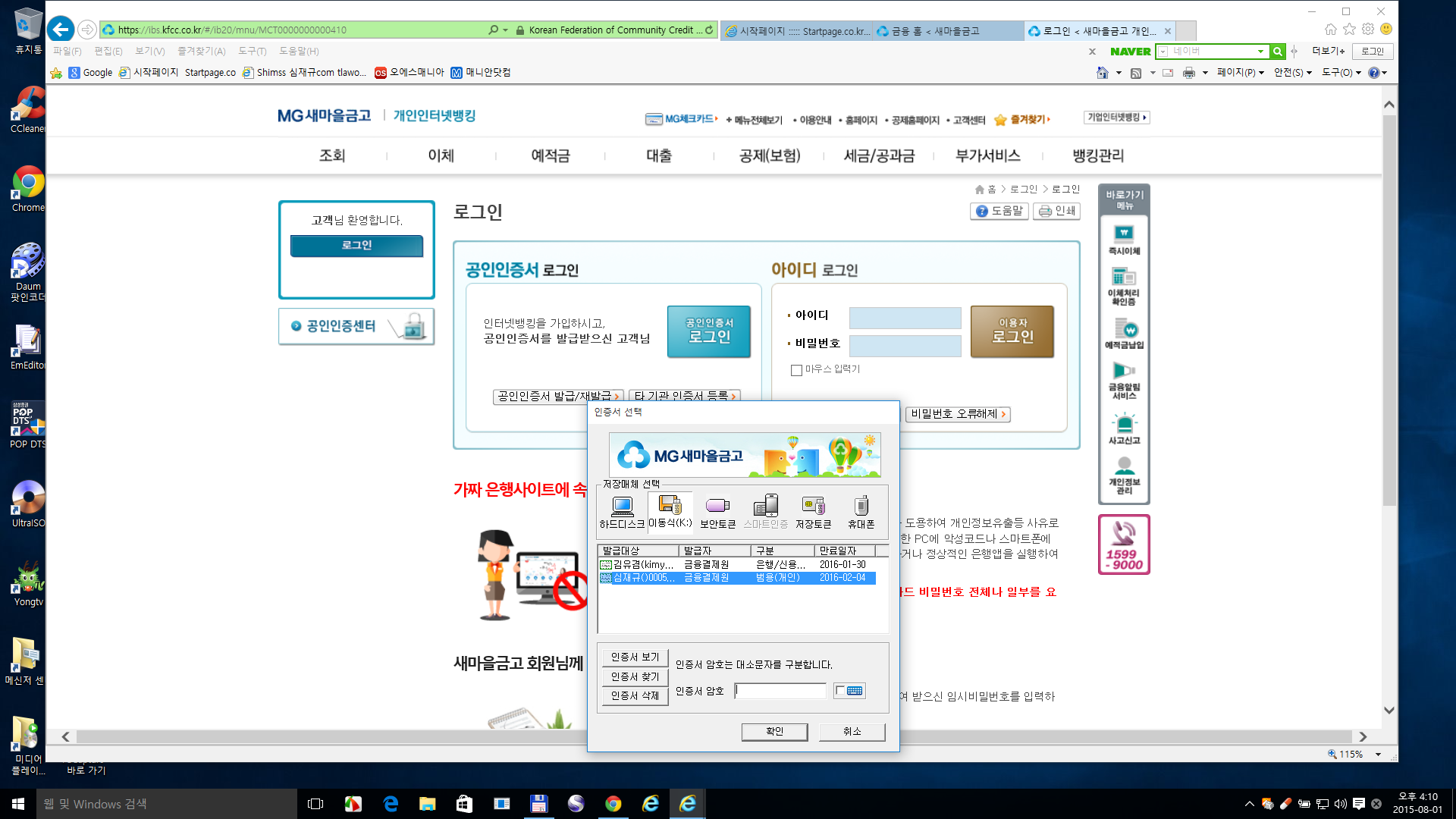Open the 이체 navigation menu

pos(441,155)
